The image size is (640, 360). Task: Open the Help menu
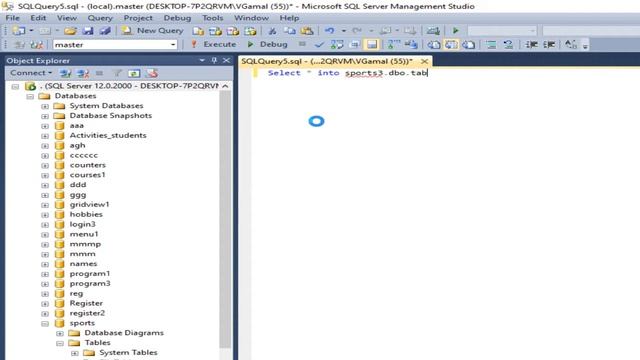coord(289,18)
